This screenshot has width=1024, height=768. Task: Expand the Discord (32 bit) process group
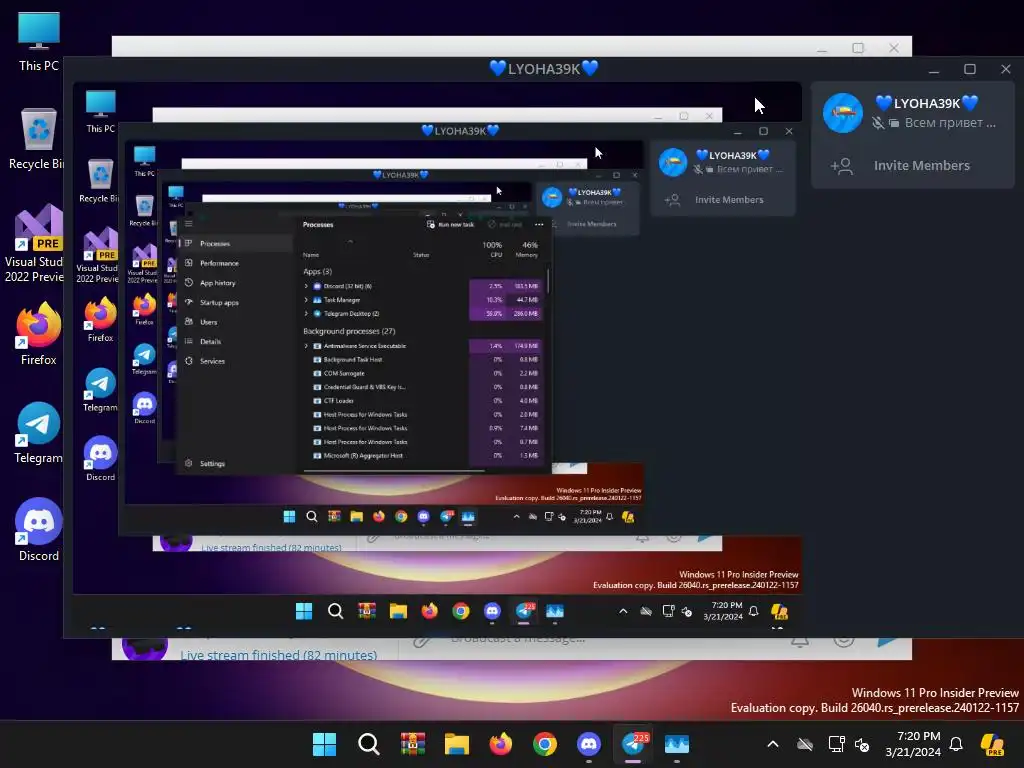pyautogui.click(x=306, y=286)
